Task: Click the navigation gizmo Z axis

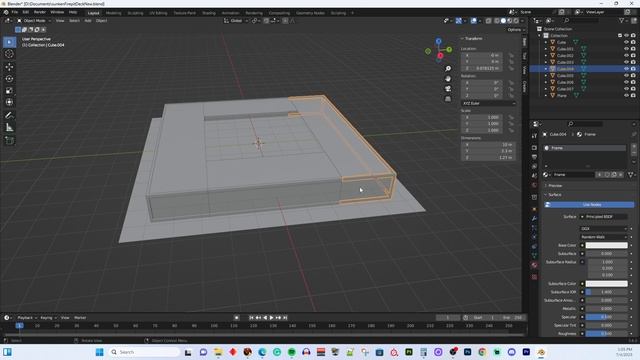Action: click(x=438, y=41)
